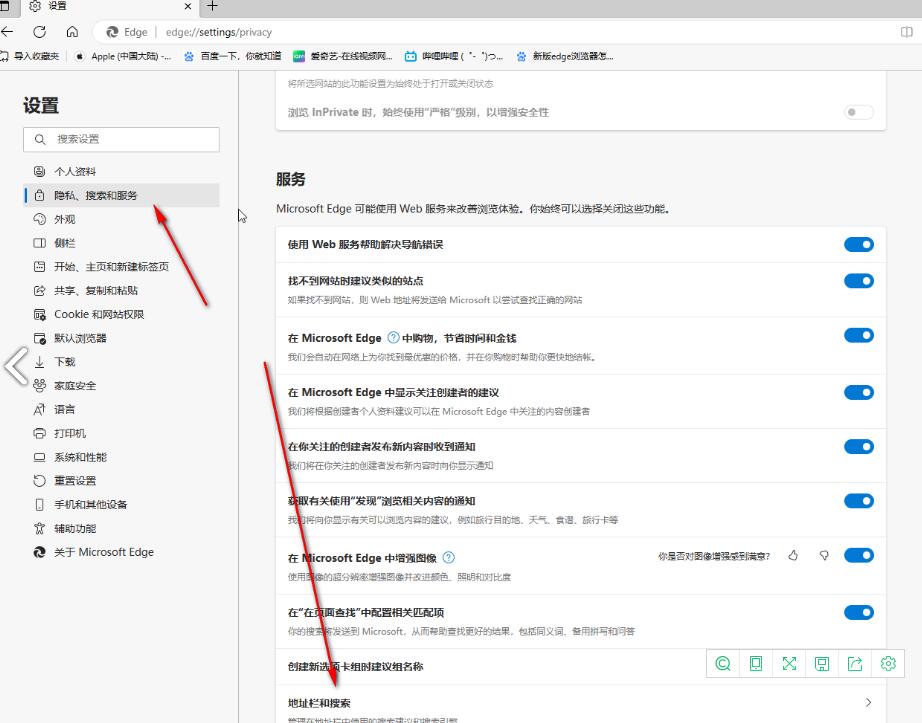Screen dimensions: 922x723
Task: Open 共享、复制和粘贴 section
Action: coord(121,290)
